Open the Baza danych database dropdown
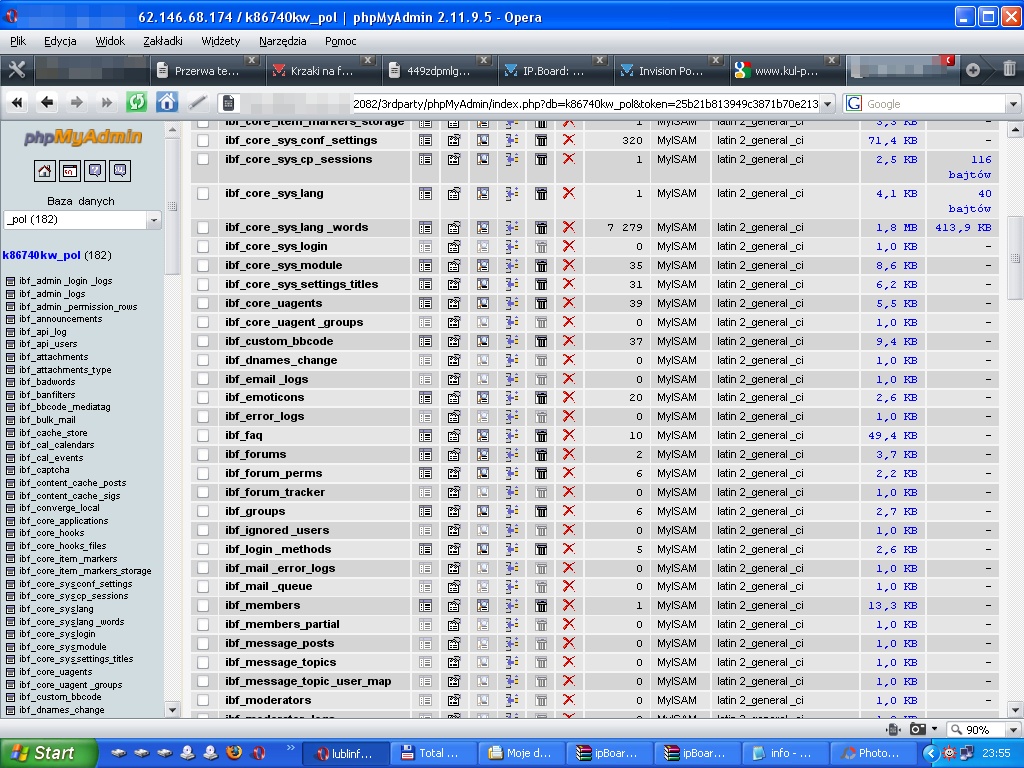The image size is (1024, 768). tap(82, 220)
